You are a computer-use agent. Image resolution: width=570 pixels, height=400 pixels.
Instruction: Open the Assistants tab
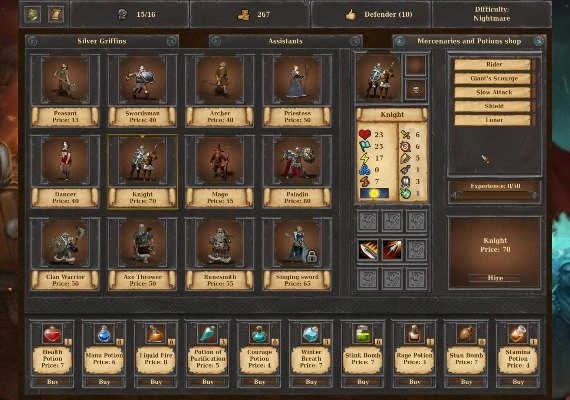pos(285,41)
